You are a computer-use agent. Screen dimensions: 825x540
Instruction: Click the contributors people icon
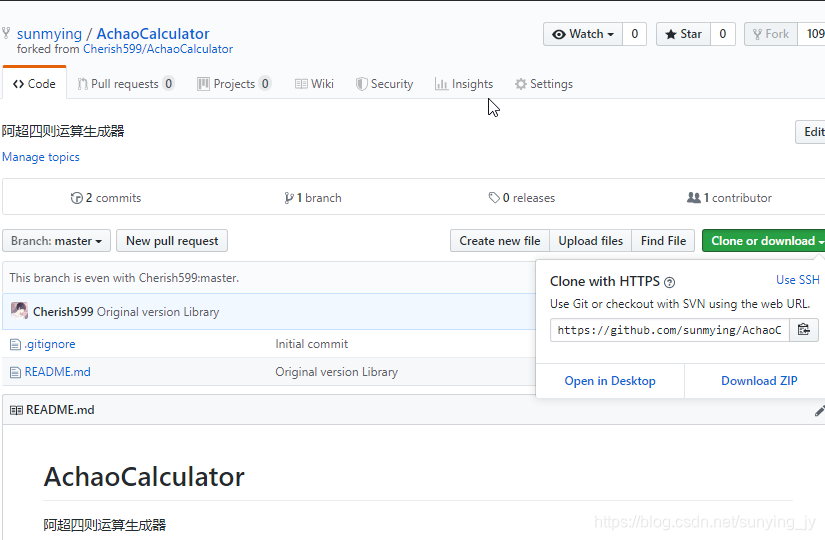[693, 197]
